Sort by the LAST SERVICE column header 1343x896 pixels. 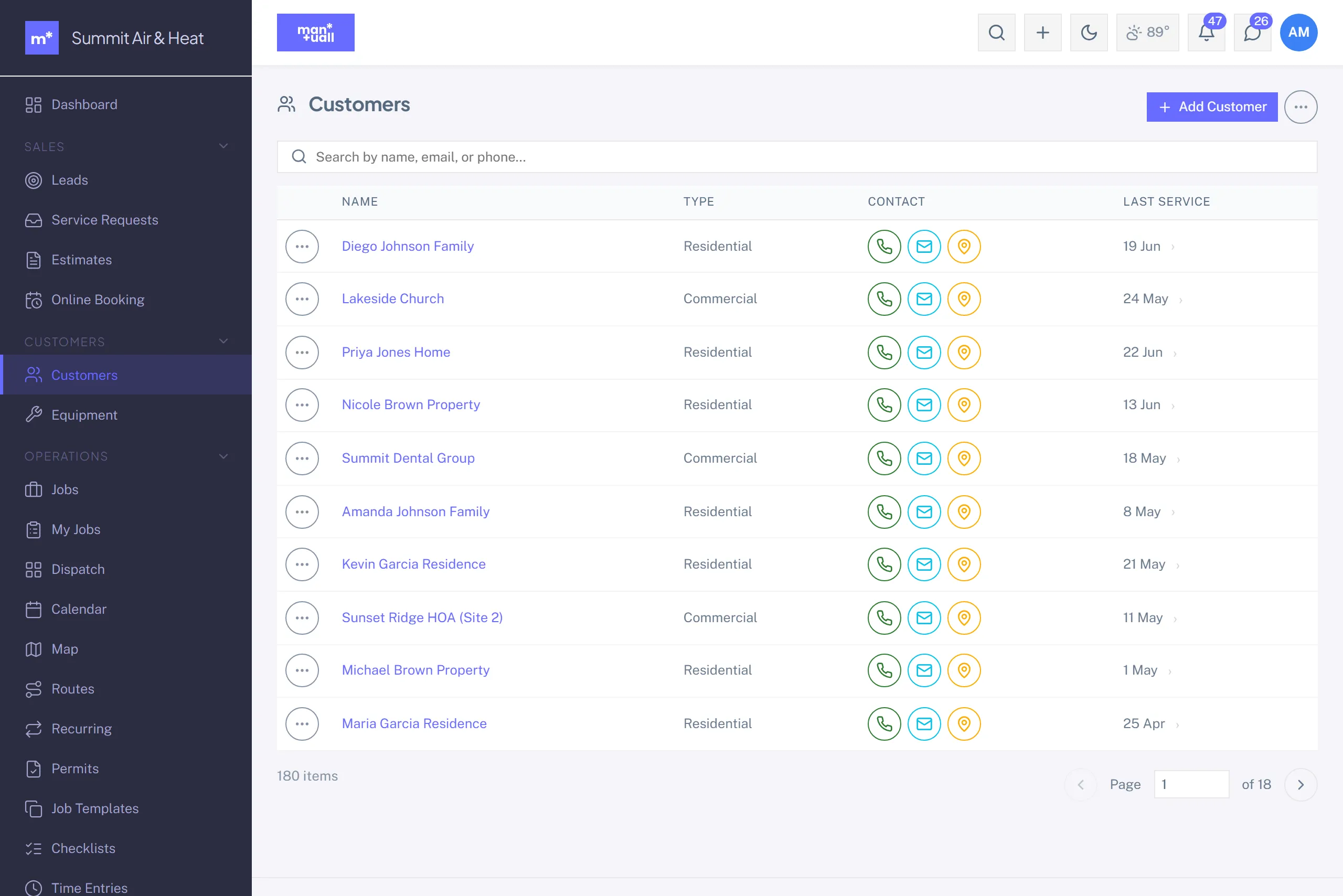coord(1166,202)
